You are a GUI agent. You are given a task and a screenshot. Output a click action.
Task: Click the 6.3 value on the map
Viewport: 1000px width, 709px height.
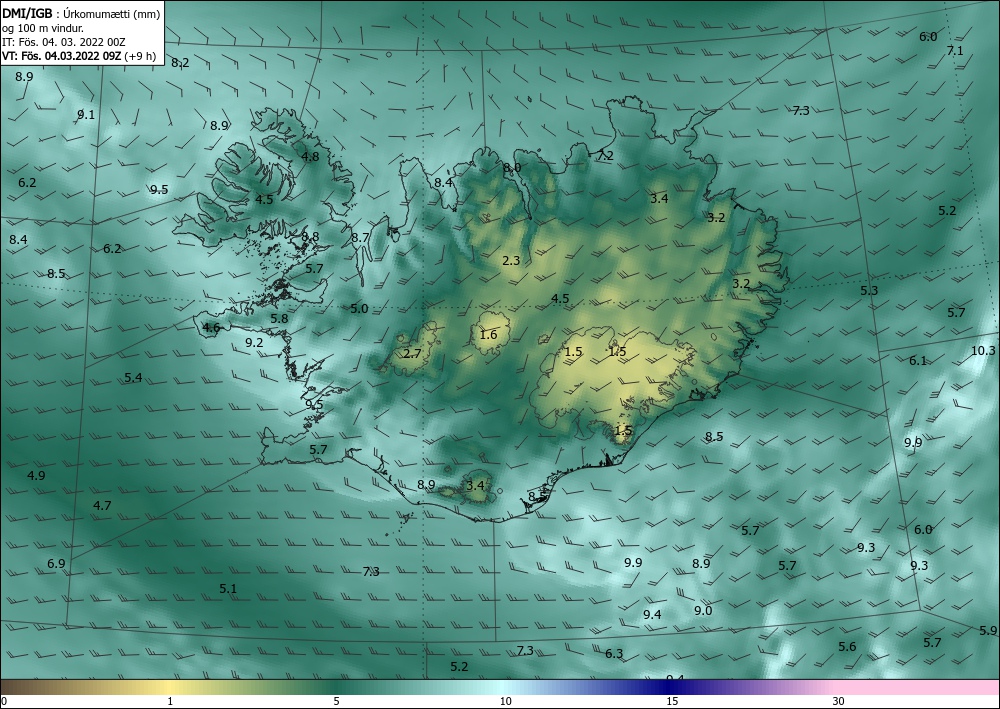pos(614,654)
